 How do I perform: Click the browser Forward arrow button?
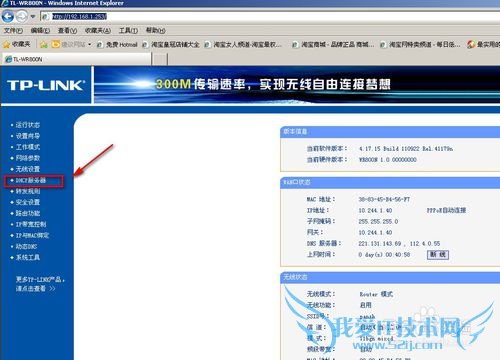coord(22,16)
